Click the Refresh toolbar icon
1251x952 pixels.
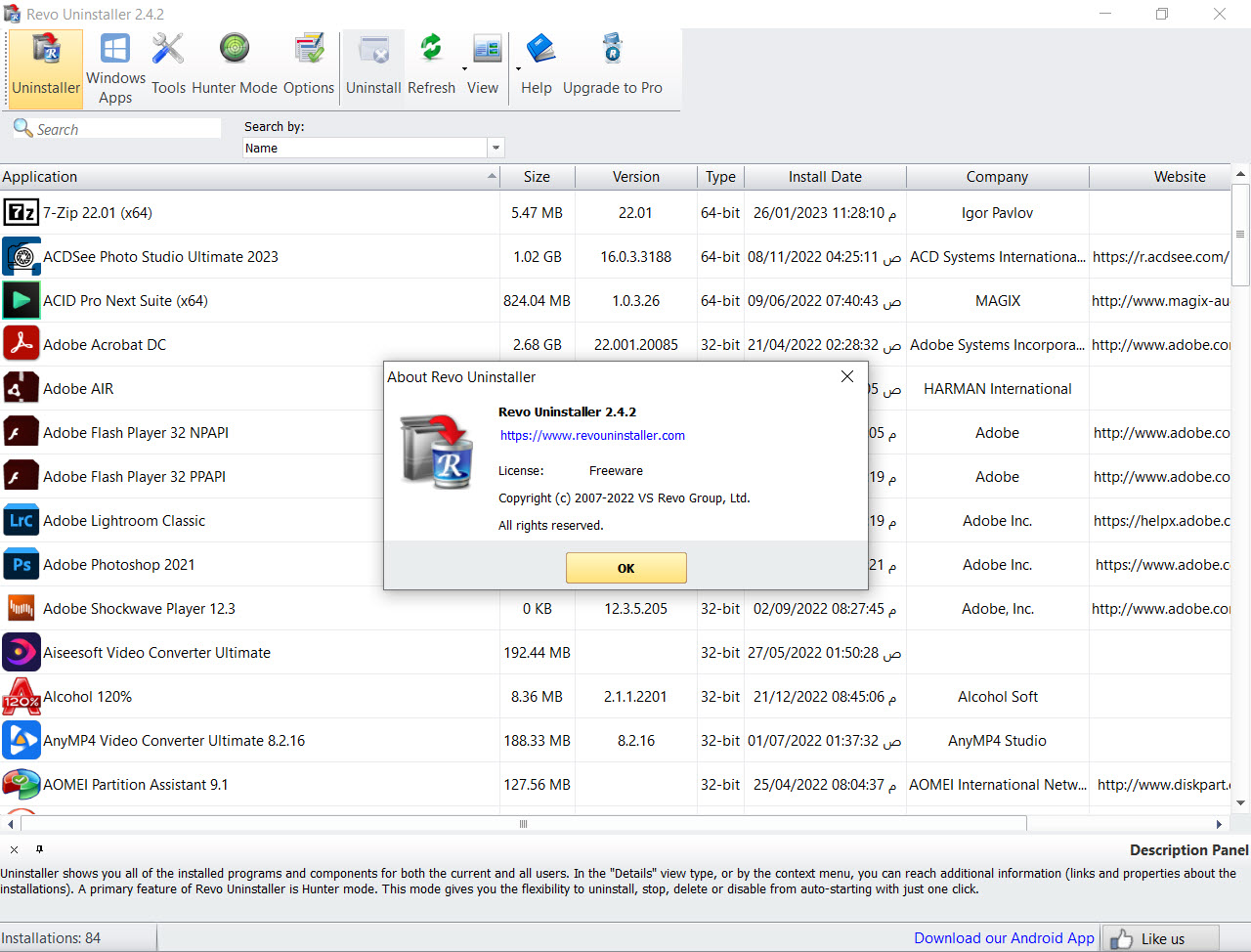tap(431, 49)
